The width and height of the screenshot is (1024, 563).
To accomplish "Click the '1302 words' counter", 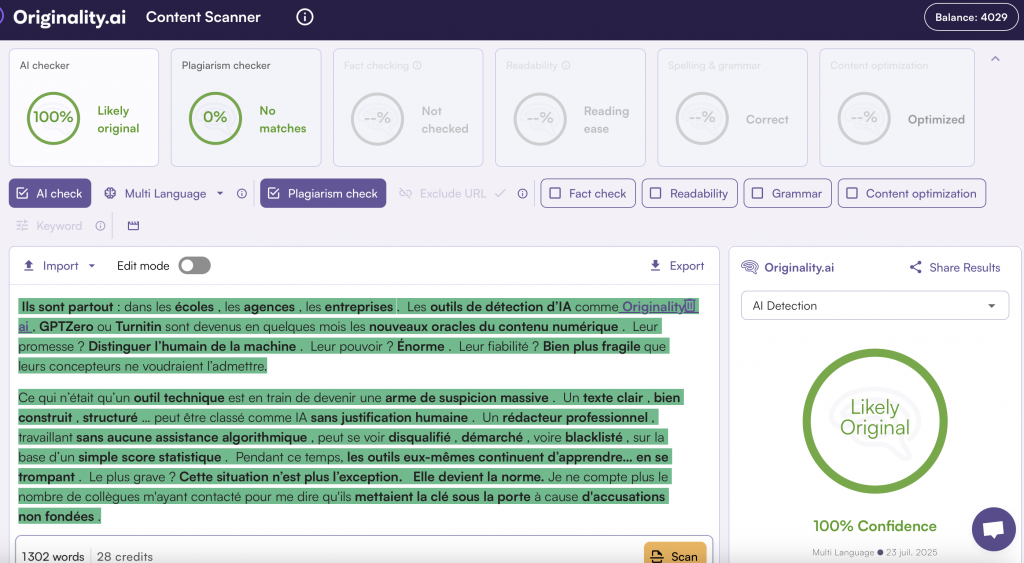I will click(53, 556).
